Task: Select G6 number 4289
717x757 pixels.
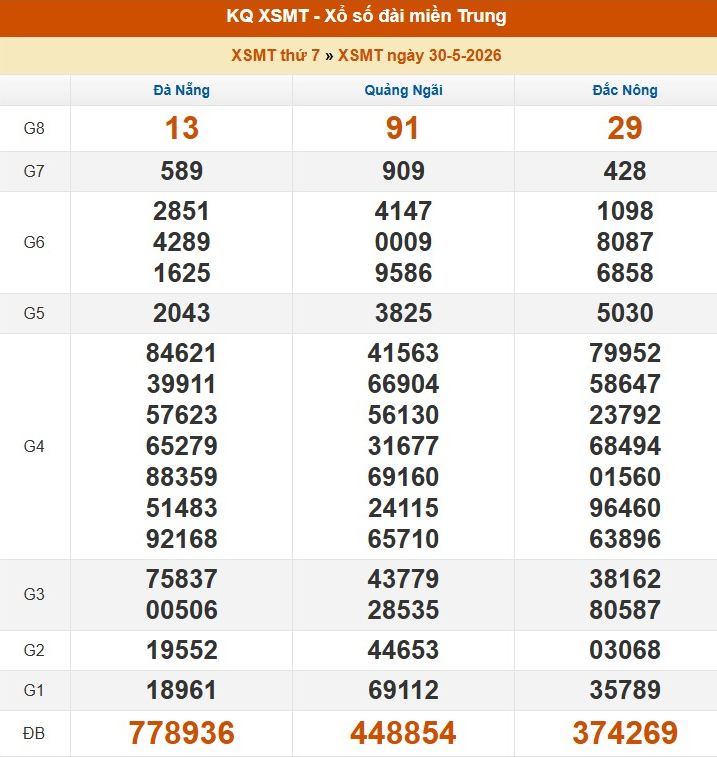Action: point(182,242)
